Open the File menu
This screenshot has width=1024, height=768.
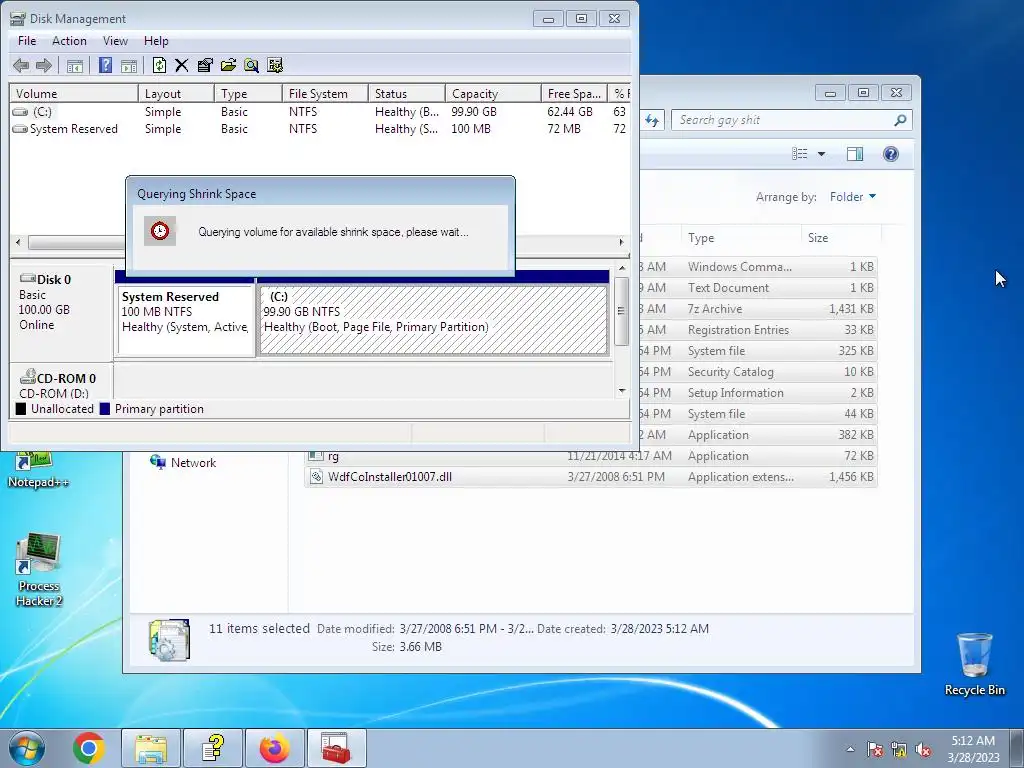tap(27, 40)
